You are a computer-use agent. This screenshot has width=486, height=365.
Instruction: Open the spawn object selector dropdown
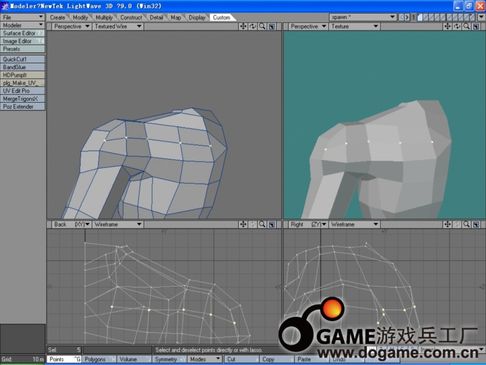pos(363,17)
